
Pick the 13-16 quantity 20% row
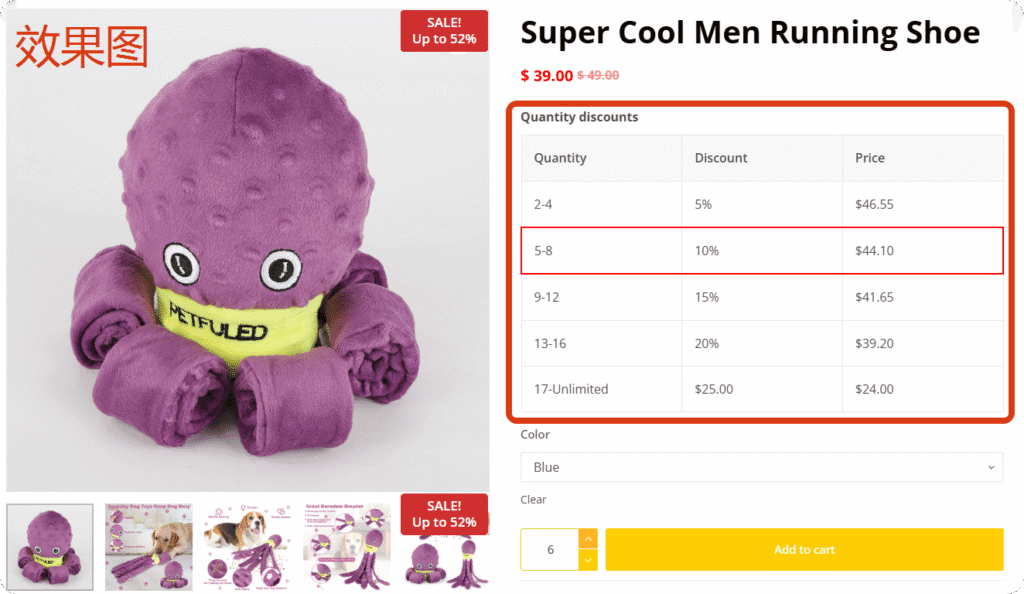pos(761,343)
